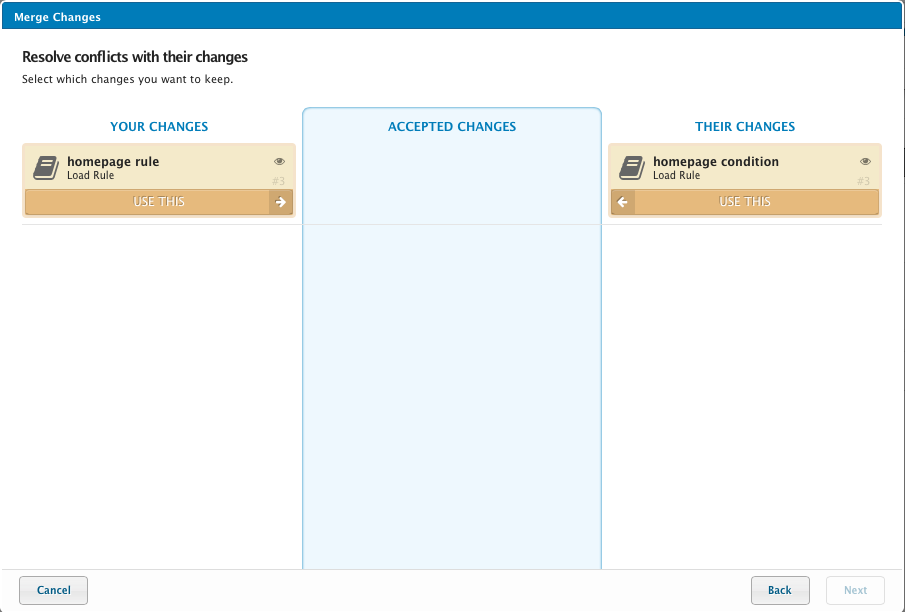Click left arrow on the homepage condition card
Screen dimensions: 905x612
pyautogui.click(x=623, y=202)
